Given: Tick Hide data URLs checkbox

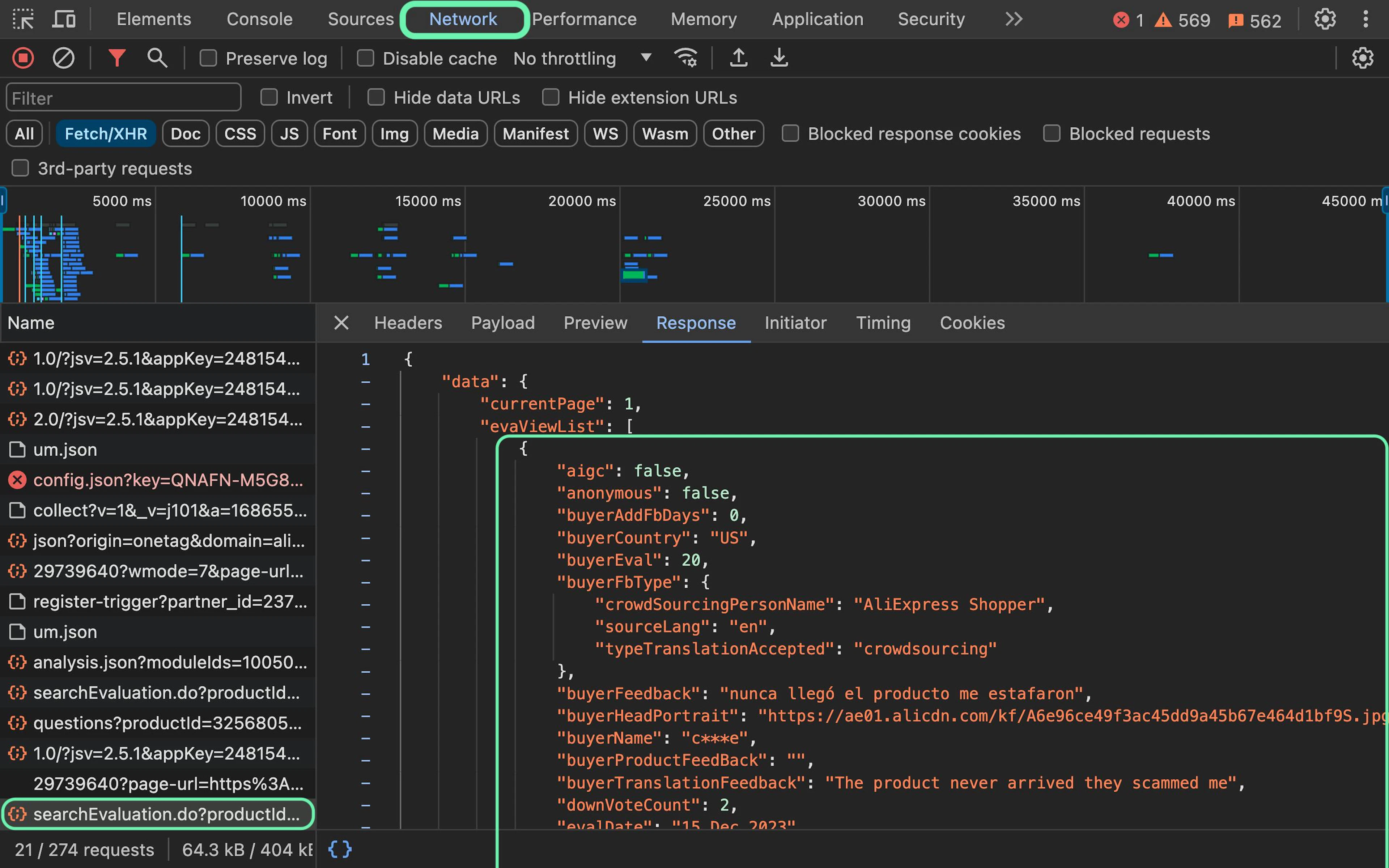Looking at the screenshot, I should click(x=376, y=97).
